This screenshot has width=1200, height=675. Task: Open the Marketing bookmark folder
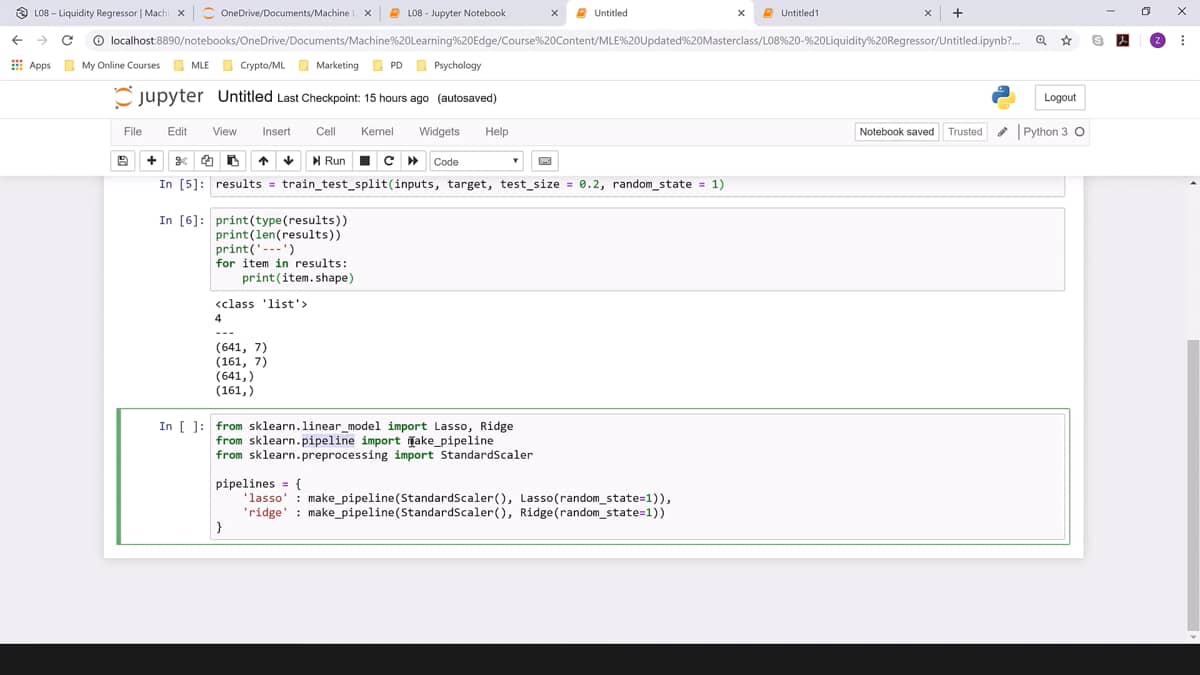329,65
